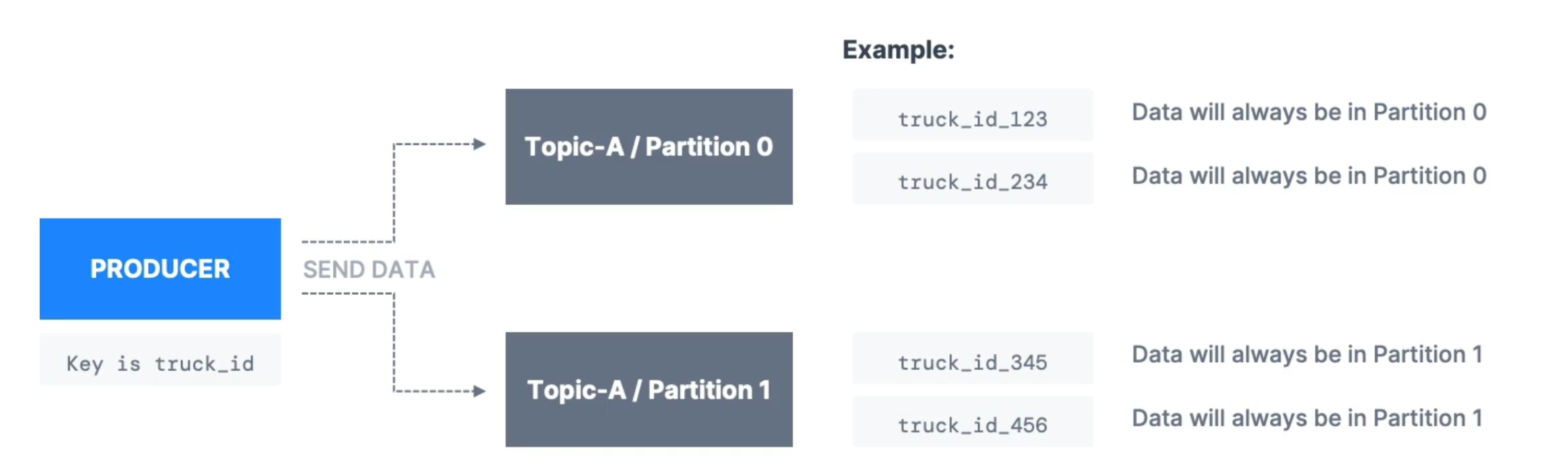The height and width of the screenshot is (470, 1568).
Task: Click the blue PRODUCER box
Action: pyautogui.click(x=160, y=268)
